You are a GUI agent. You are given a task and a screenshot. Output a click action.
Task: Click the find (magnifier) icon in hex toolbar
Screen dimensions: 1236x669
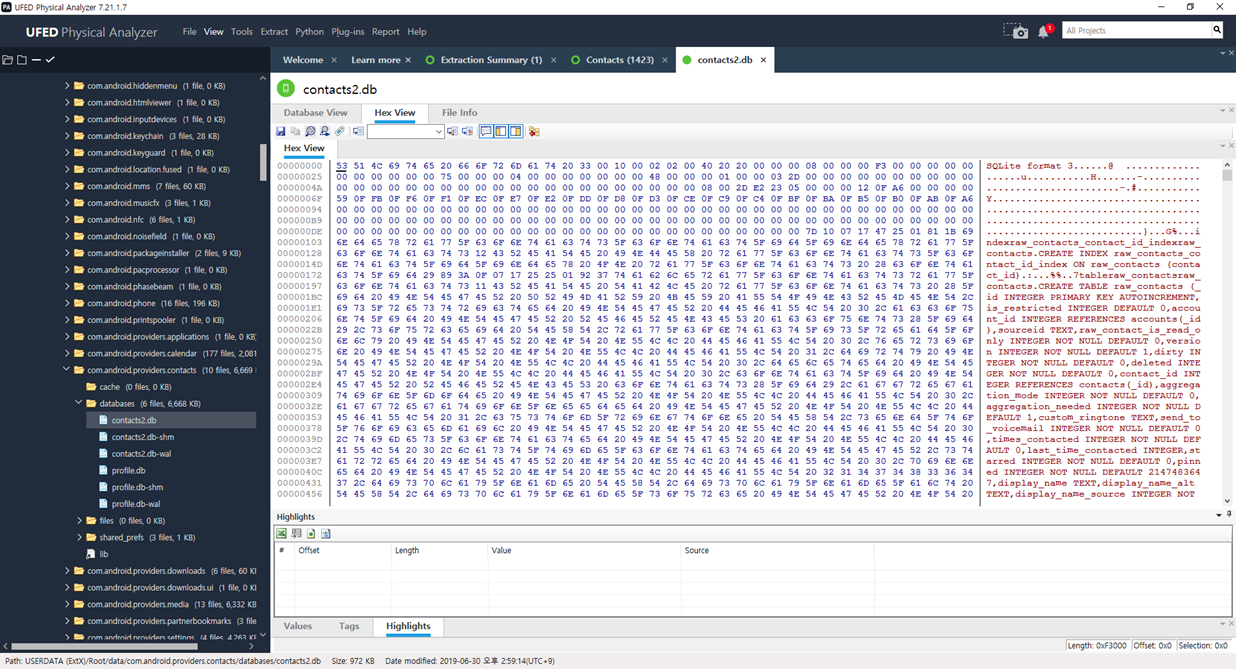pyautogui.click(x=310, y=131)
